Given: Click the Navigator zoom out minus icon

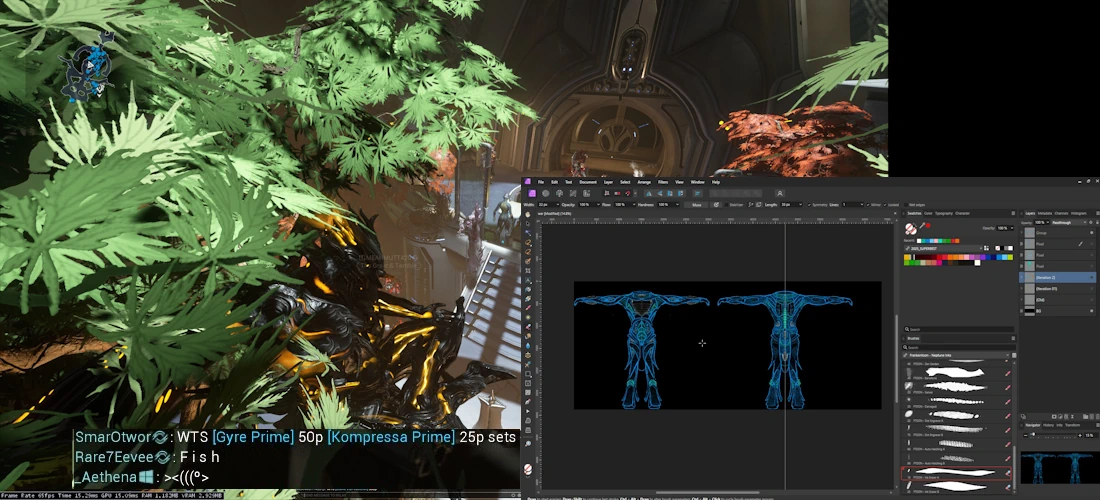Looking at the screenshot, I should pyautogui.click(x=1026, y=435).
